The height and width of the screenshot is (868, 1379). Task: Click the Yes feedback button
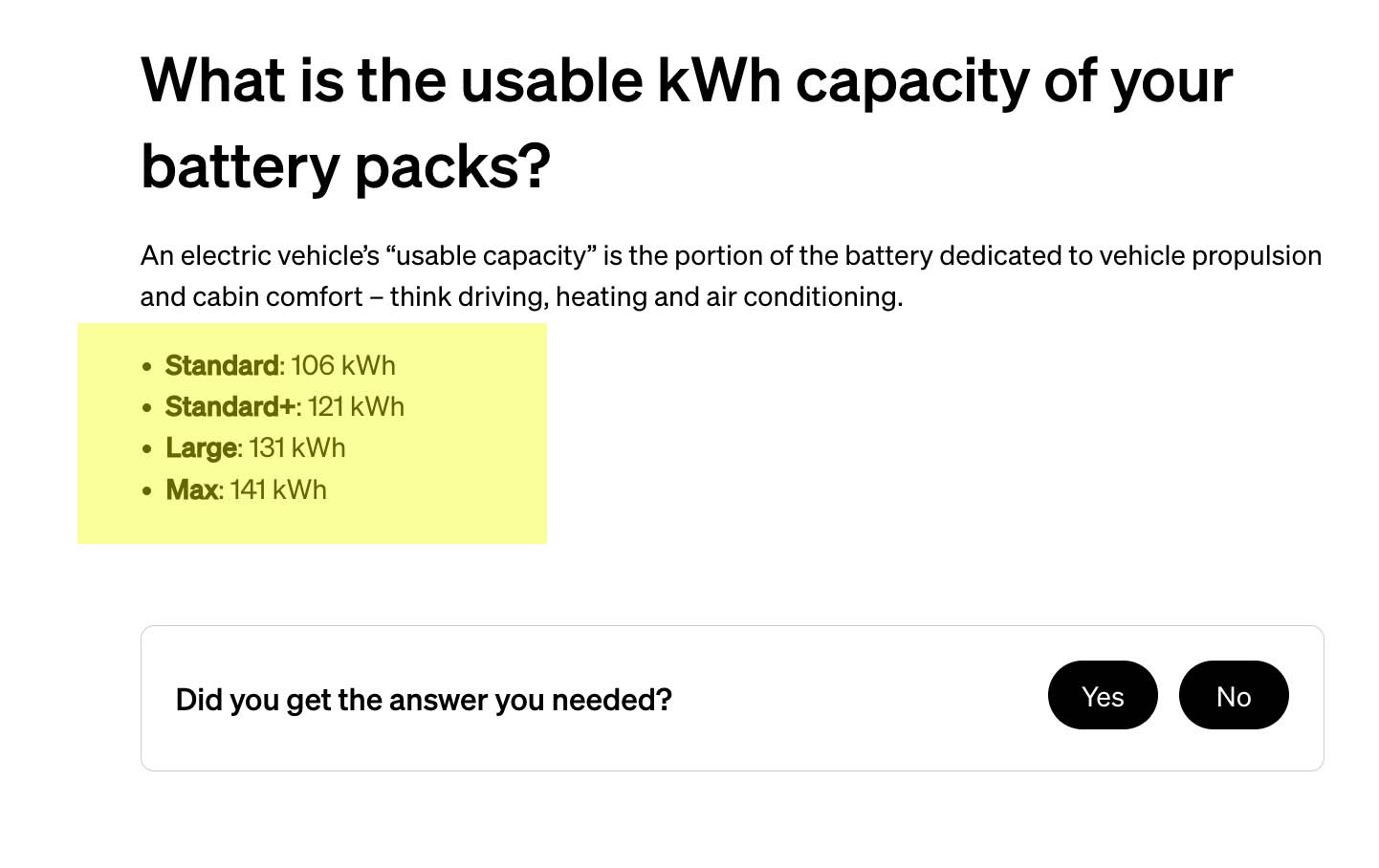1103,696
